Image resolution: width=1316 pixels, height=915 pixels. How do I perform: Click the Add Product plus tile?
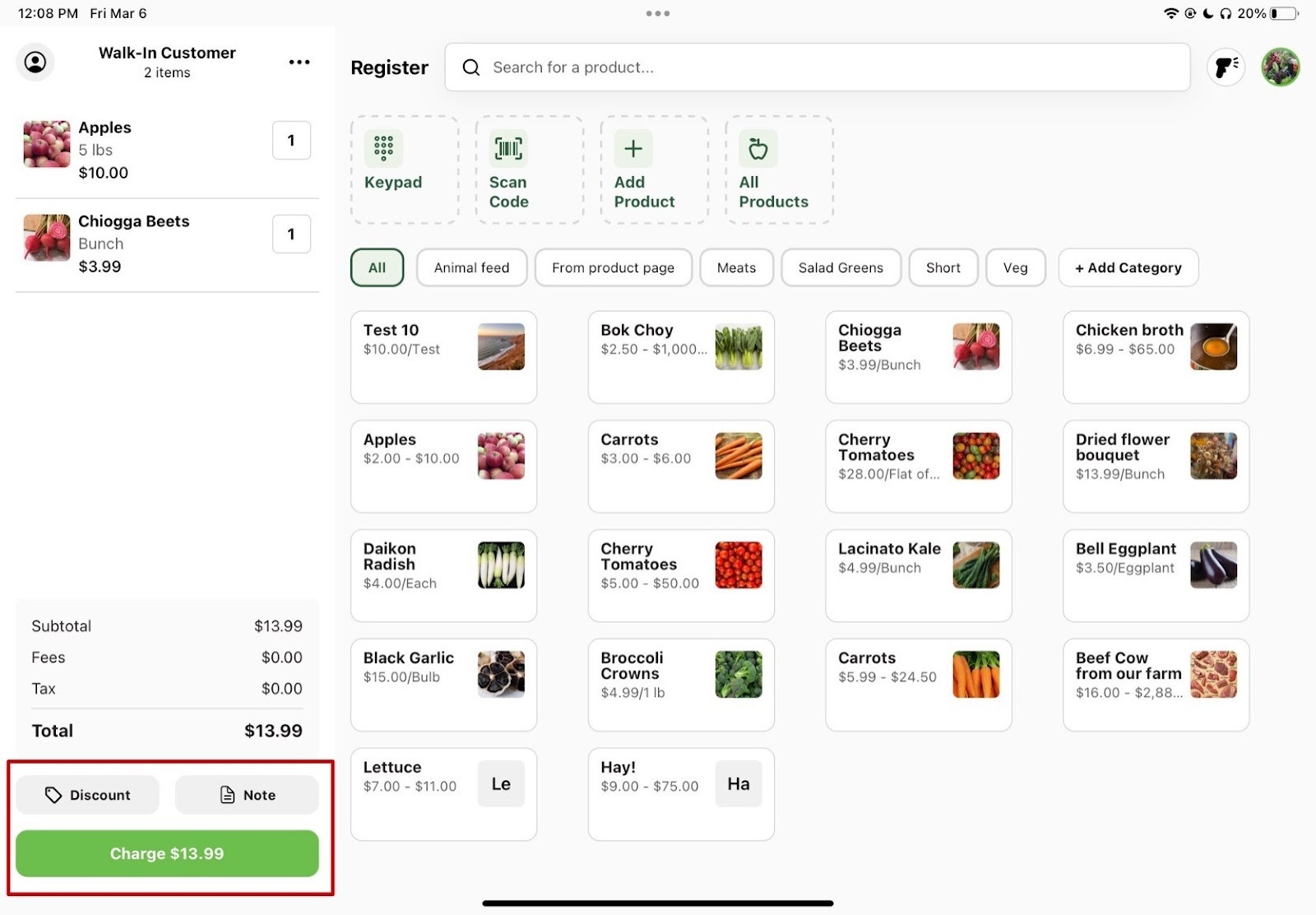click(654, 170)
